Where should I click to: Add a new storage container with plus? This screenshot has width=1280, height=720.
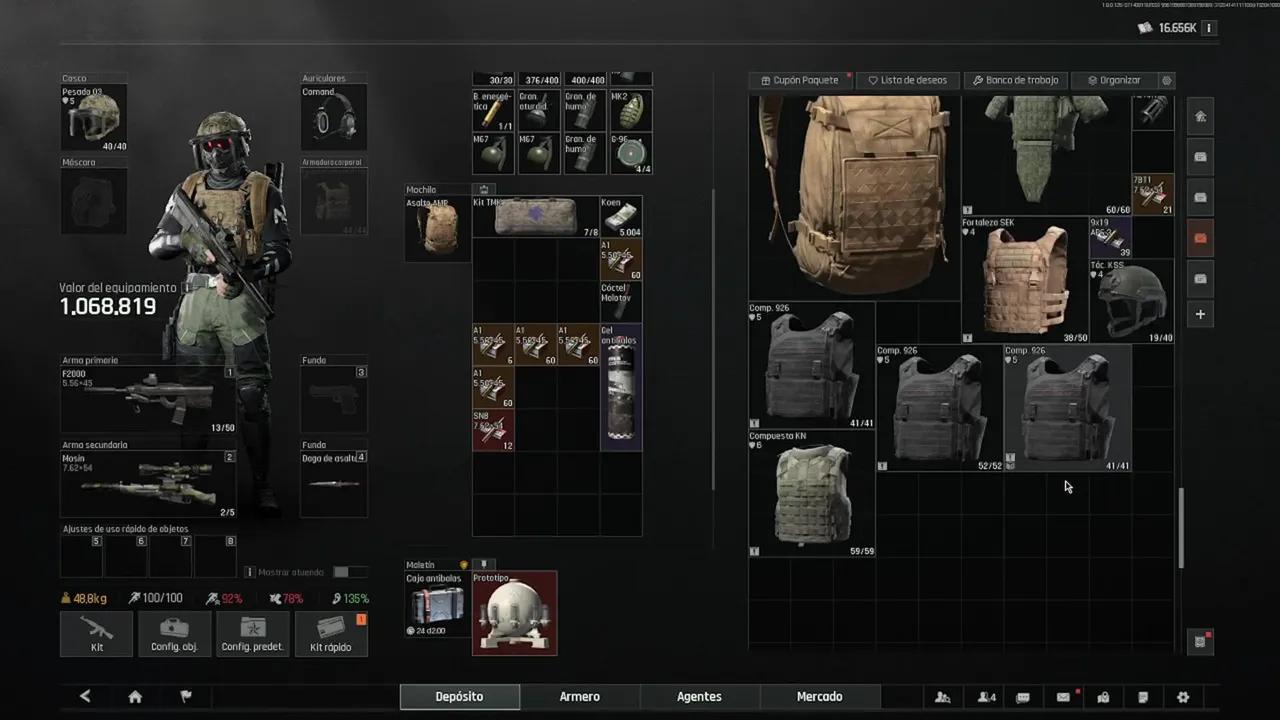click(1200, 314)
